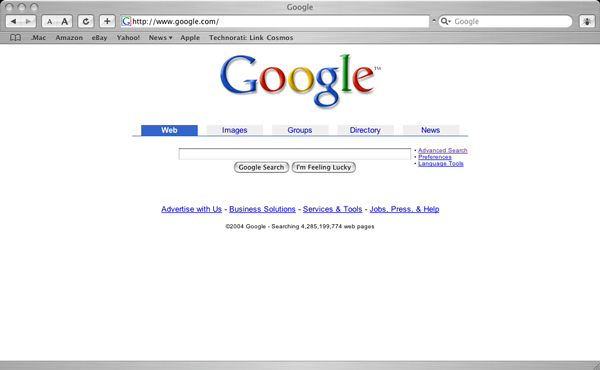Click the Google favicon in address bar
The width and height of the screenshot is (600, 370).
(x=126, y=21)
